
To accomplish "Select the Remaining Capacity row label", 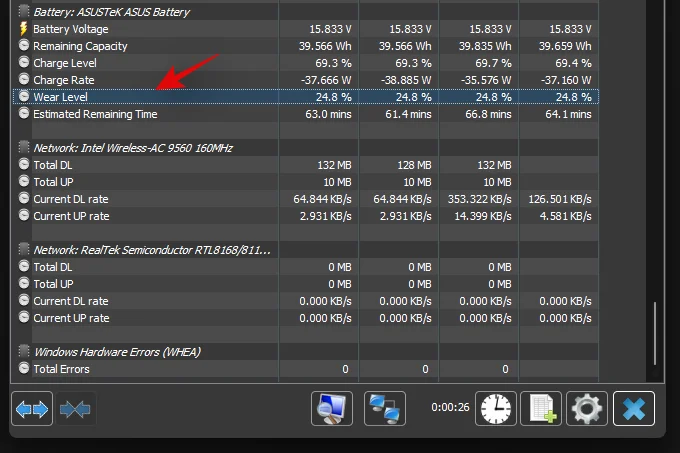I will coord(80,46).
